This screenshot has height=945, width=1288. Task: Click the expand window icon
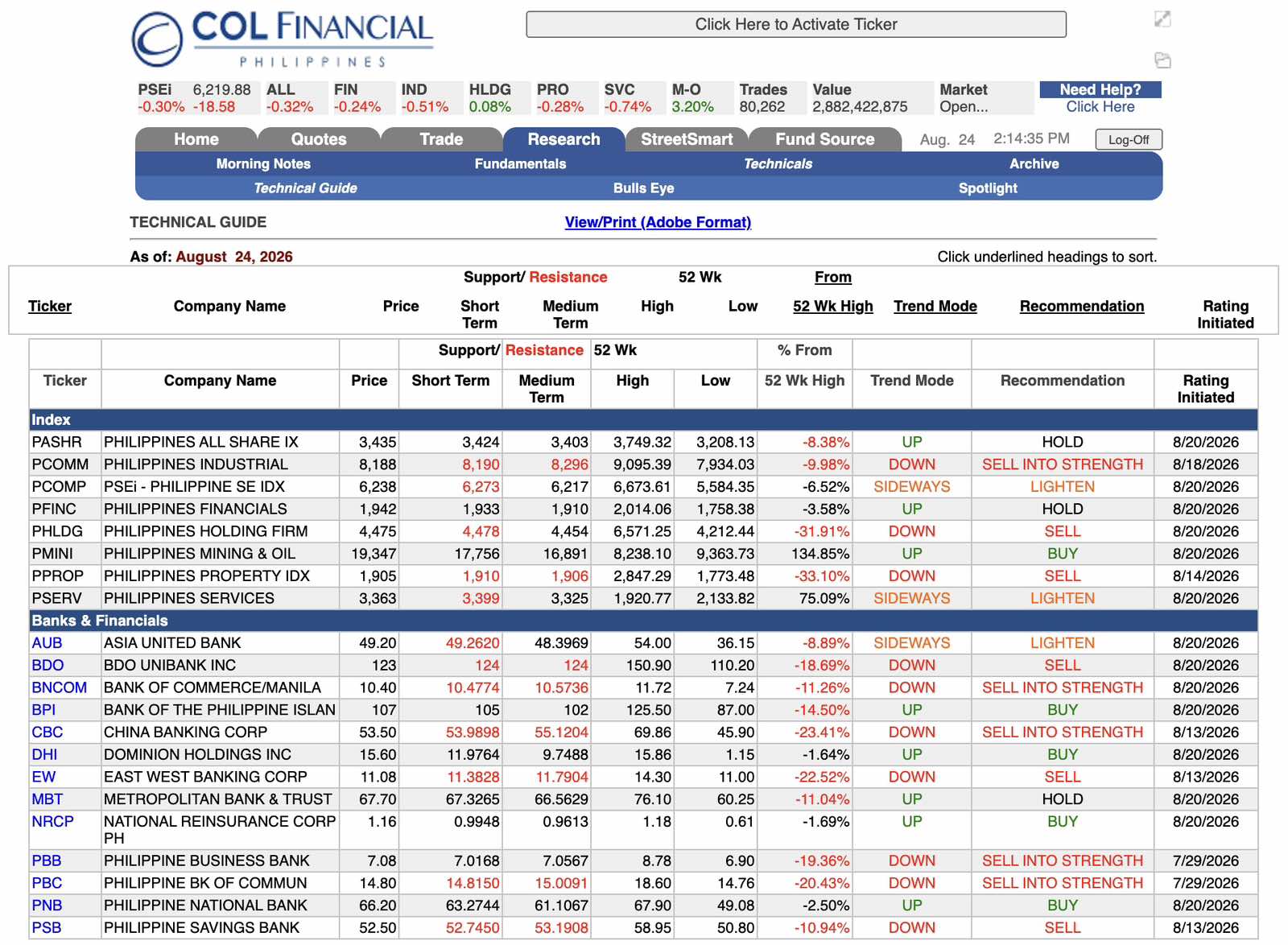point(1162,19)
